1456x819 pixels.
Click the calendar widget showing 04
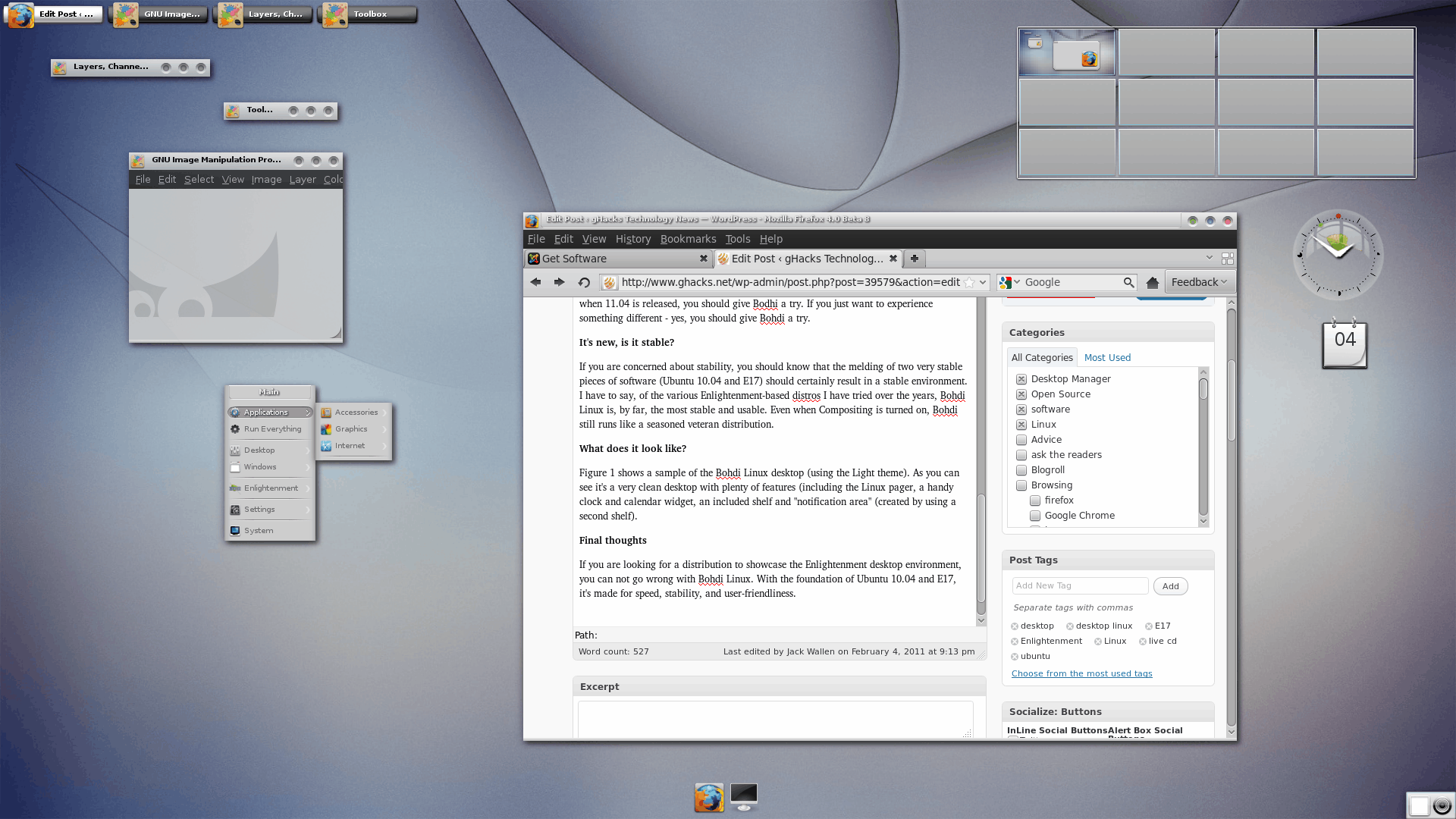[x=1345, y=344]
